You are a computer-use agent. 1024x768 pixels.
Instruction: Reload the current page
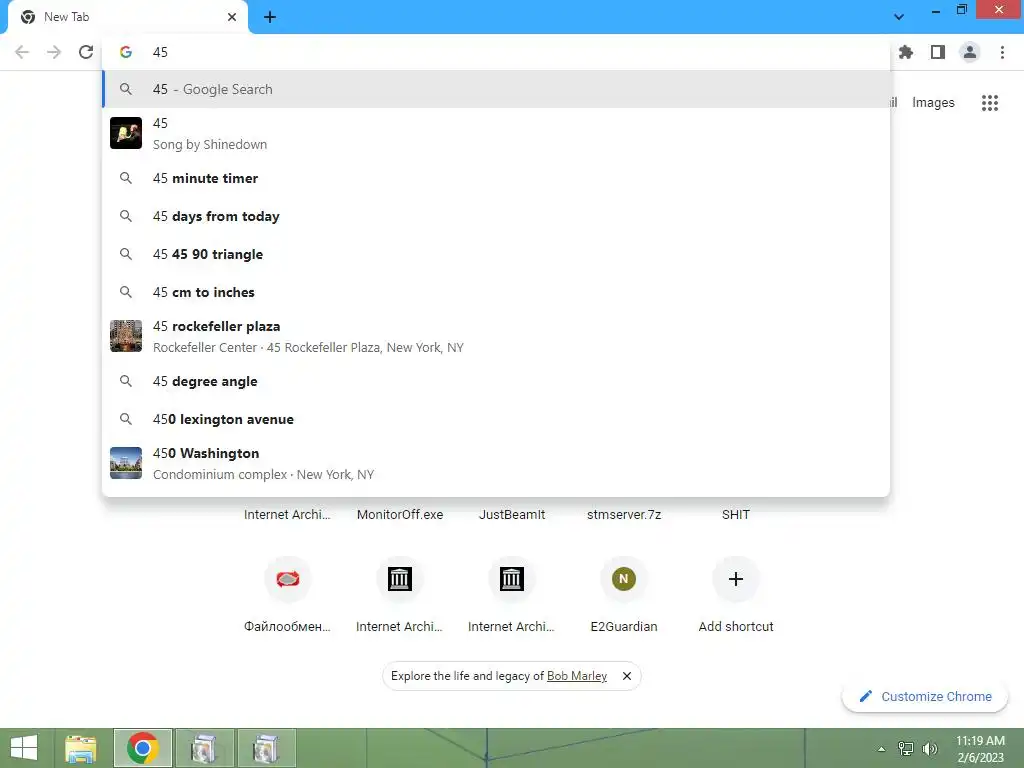86,52
